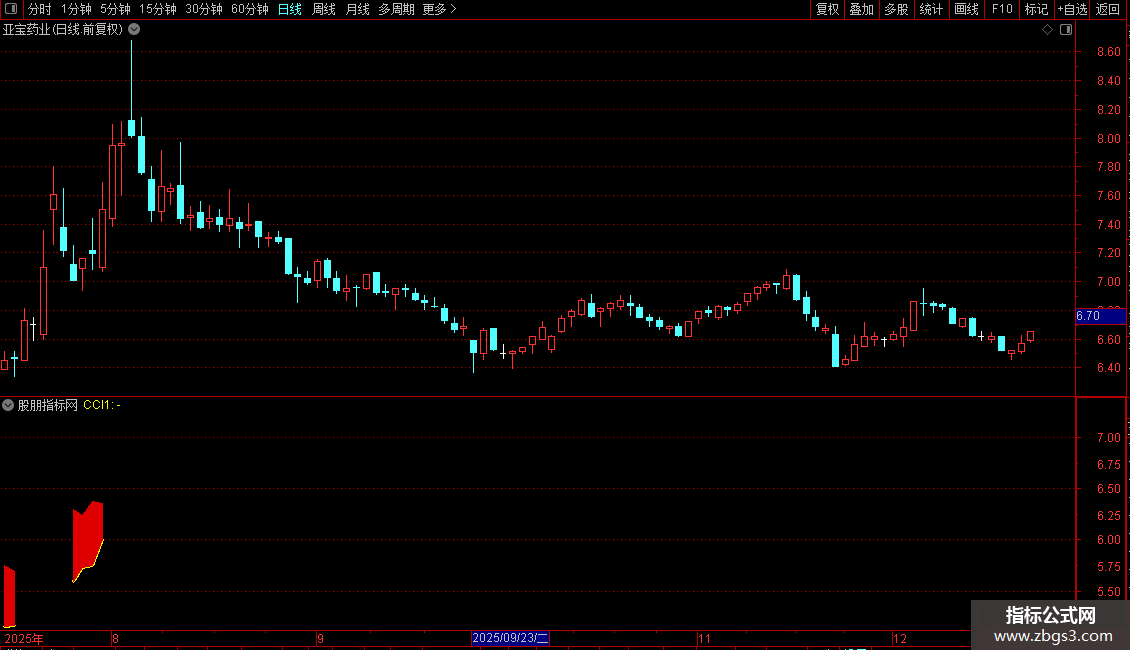Select the 5分钟 period tab
The image size is (1130, 650).
coord(115,9)
